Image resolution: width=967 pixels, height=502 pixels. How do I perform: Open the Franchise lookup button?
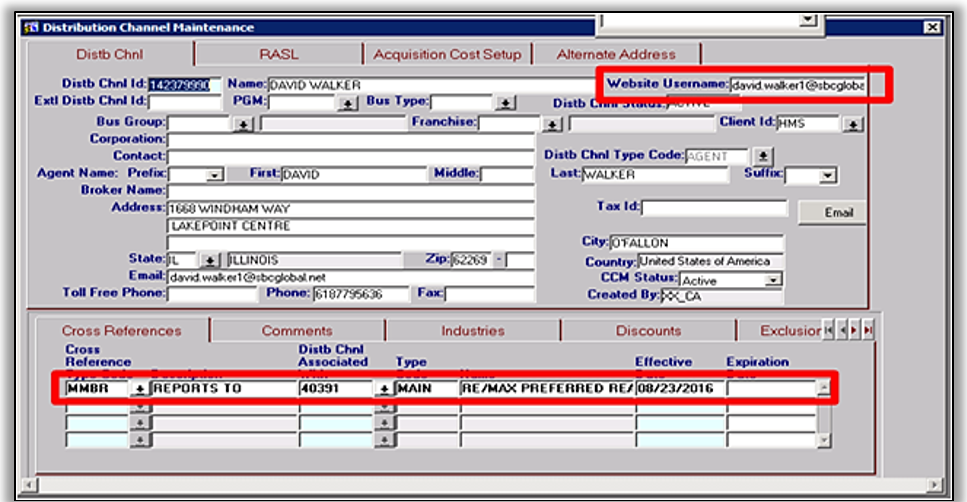click(x=552, y=125)
